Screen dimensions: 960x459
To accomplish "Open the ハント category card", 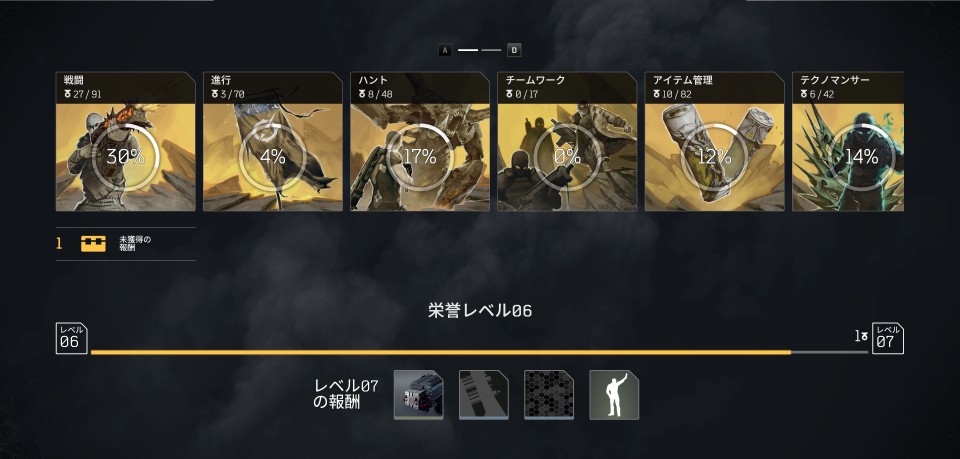I will click(x=420, y=141).
